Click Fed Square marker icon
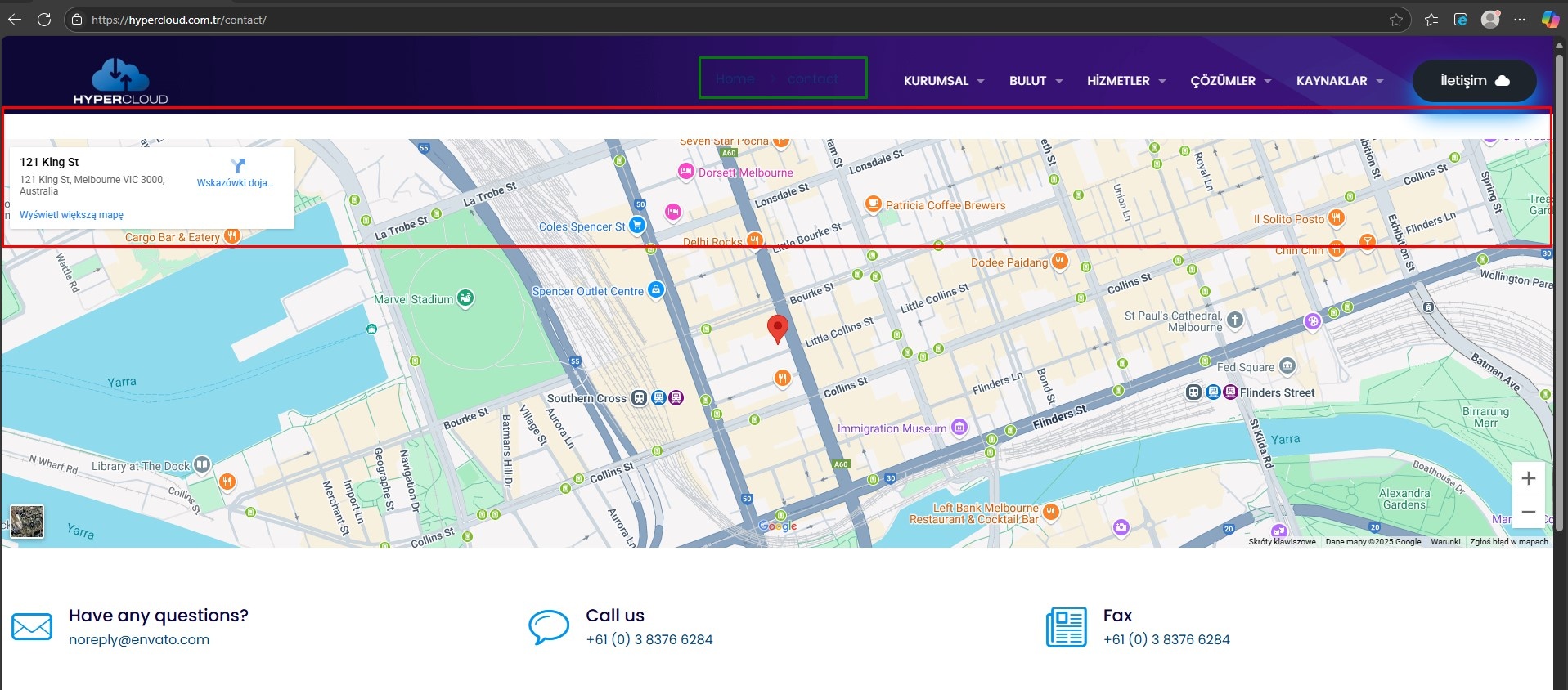Image resolution: width=1568 pixels, height=690 pixels. click(x=1287, y=365)
